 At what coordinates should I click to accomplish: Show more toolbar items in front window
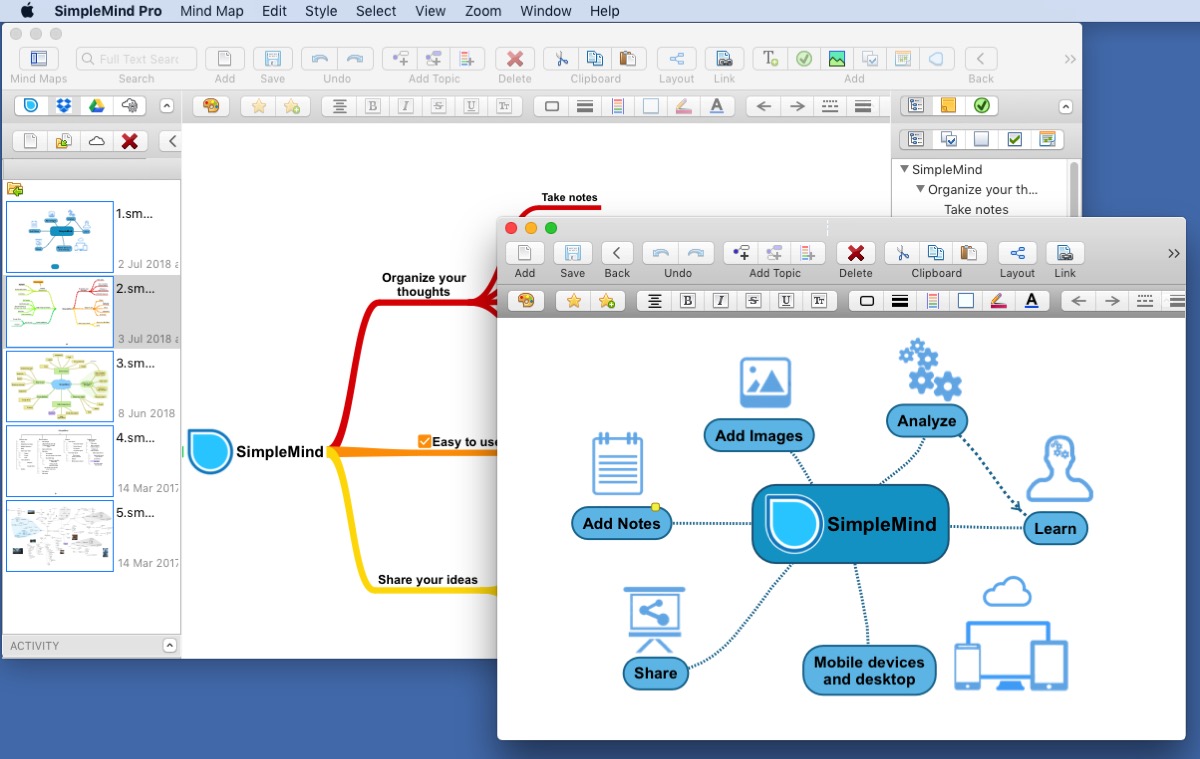click(1174, 253)
